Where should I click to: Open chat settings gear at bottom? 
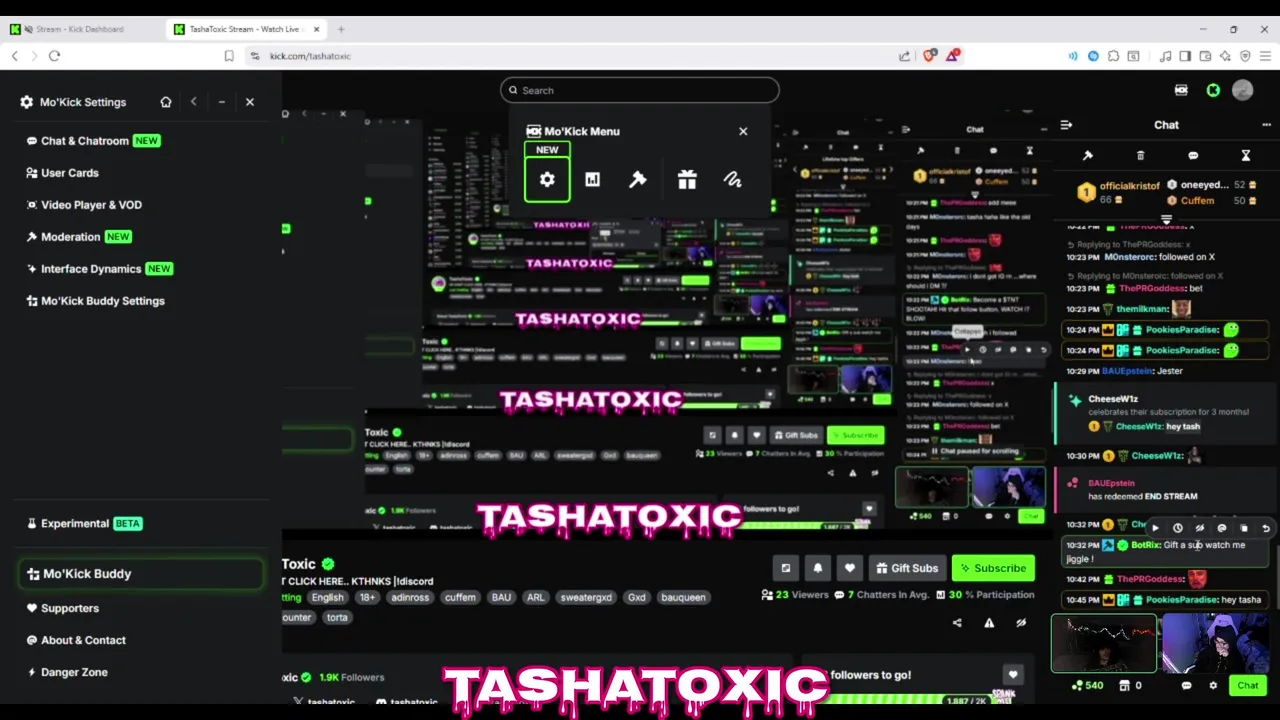[1213, 685]
